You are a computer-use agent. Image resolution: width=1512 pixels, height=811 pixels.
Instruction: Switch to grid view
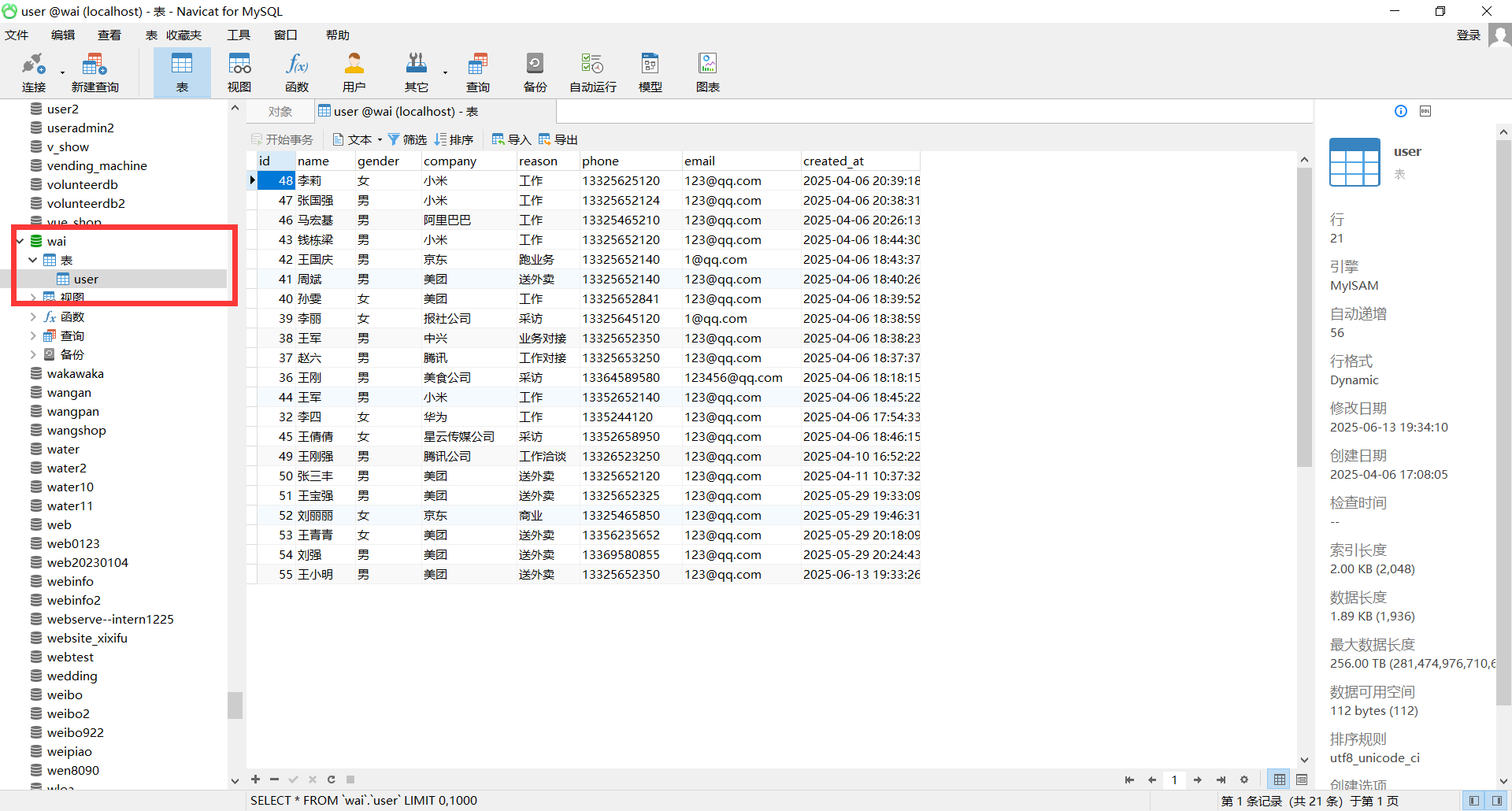1280,780
